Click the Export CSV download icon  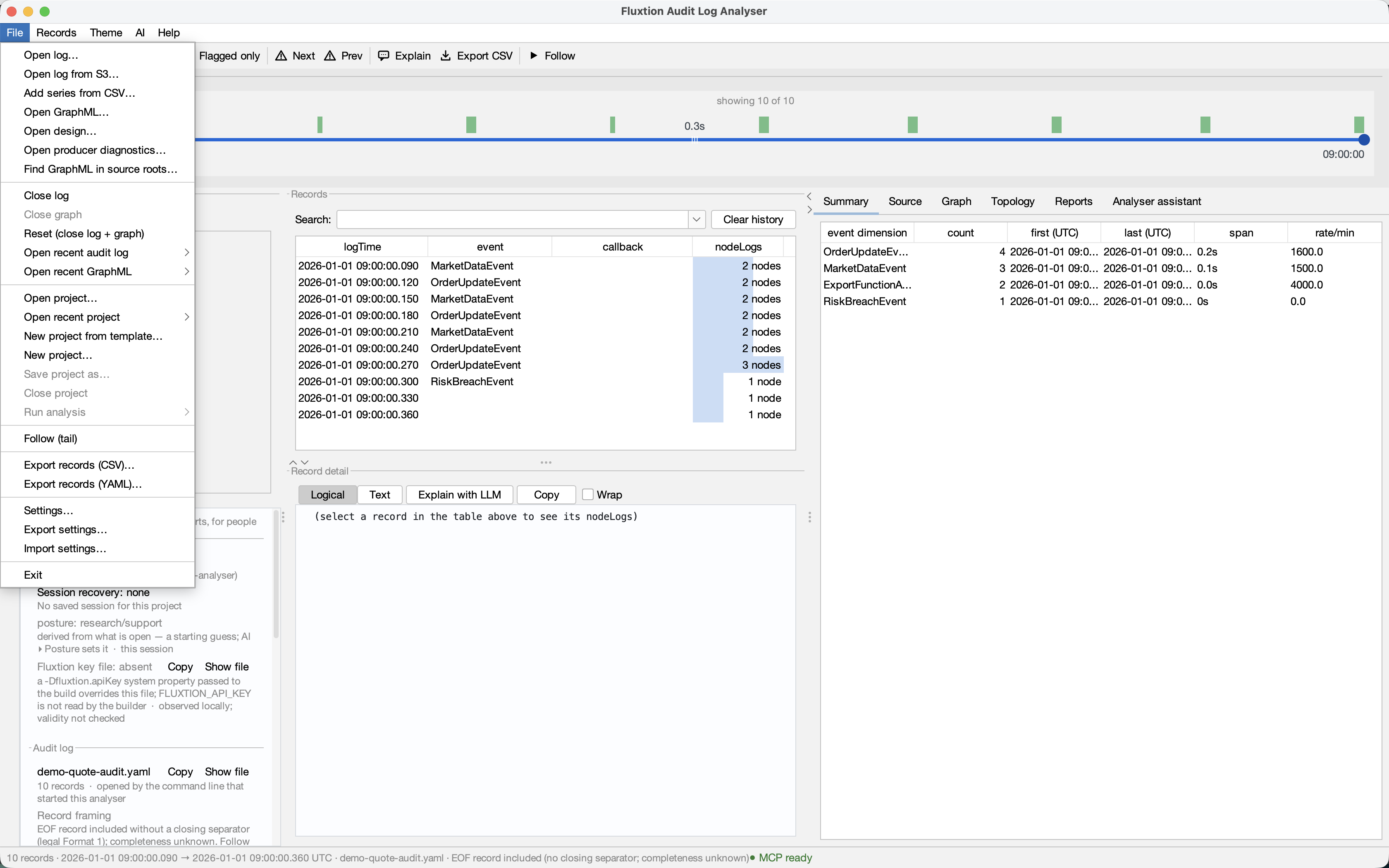[445, 56]
